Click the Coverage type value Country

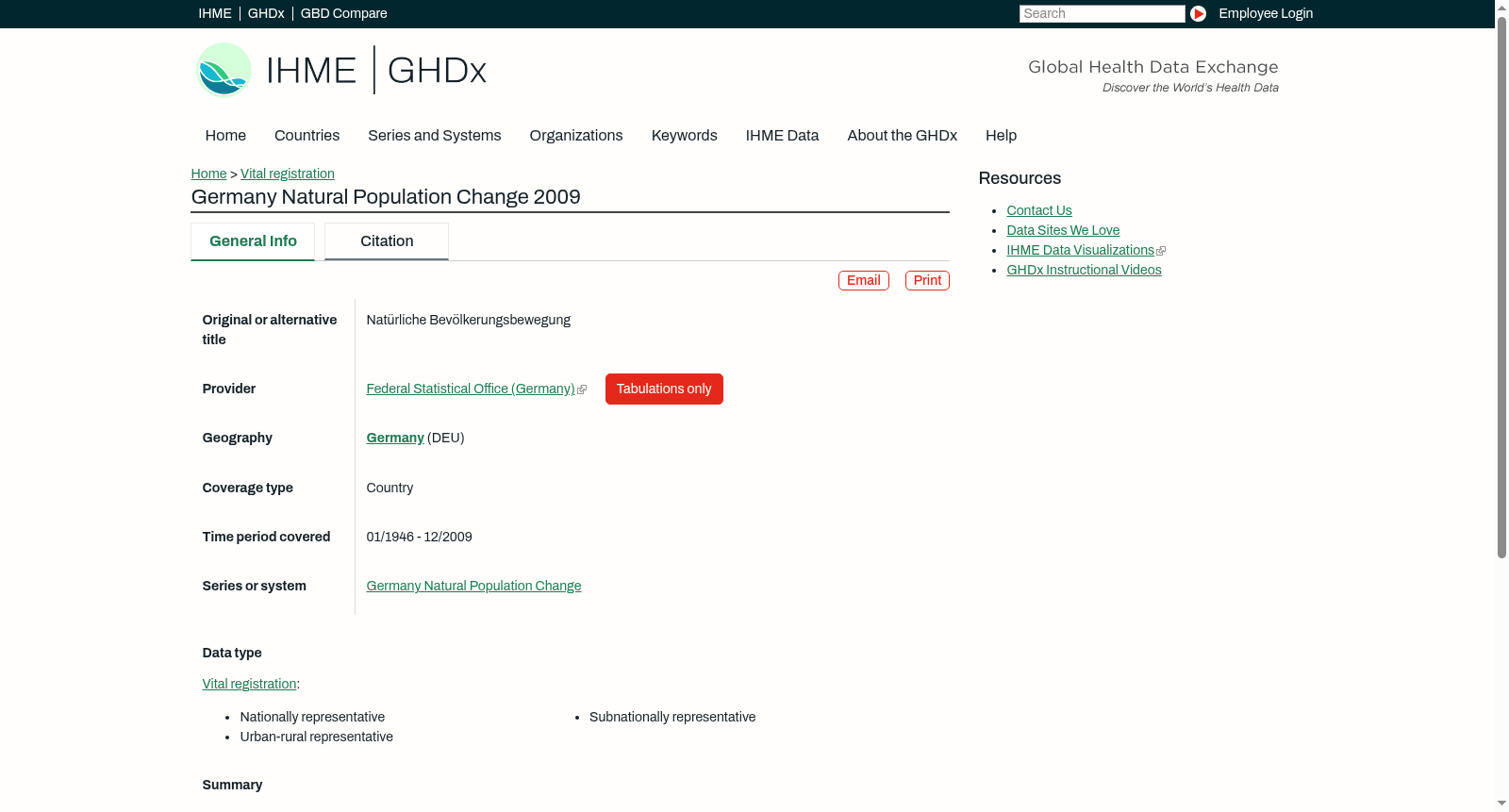[390, 488]
